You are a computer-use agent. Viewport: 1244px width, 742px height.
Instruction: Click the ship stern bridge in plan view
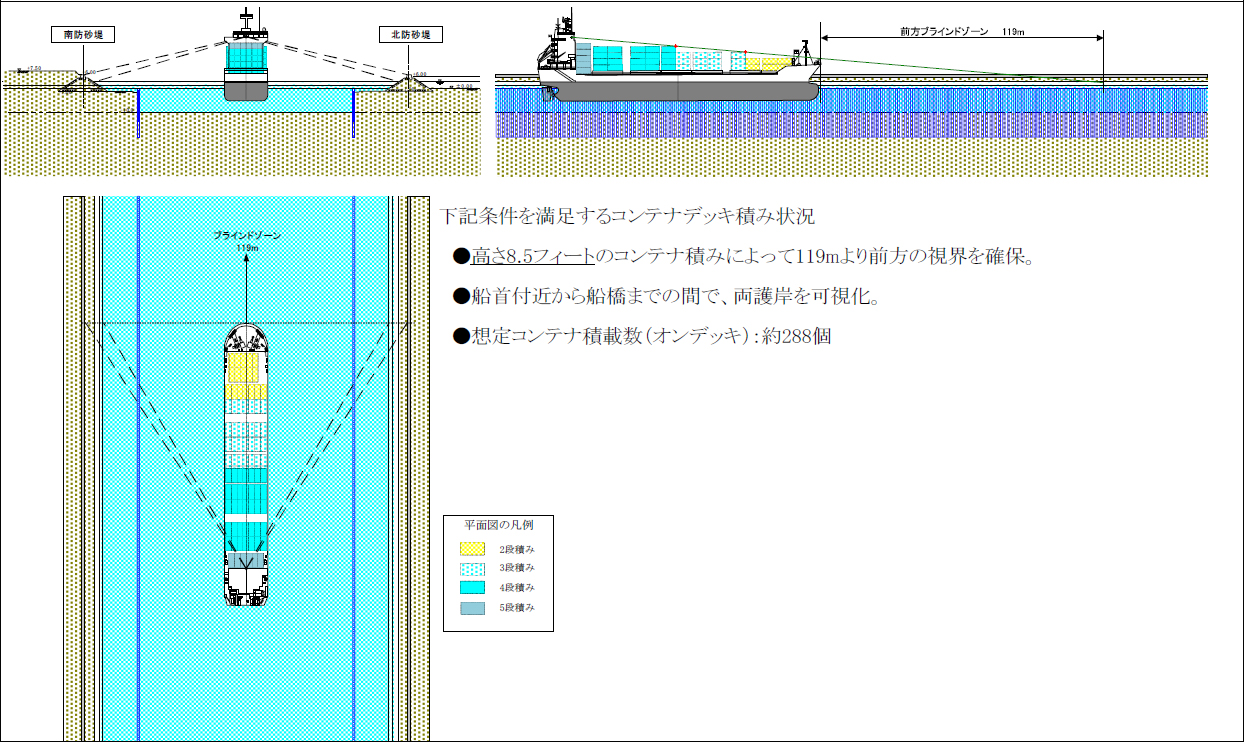(246, 580)
